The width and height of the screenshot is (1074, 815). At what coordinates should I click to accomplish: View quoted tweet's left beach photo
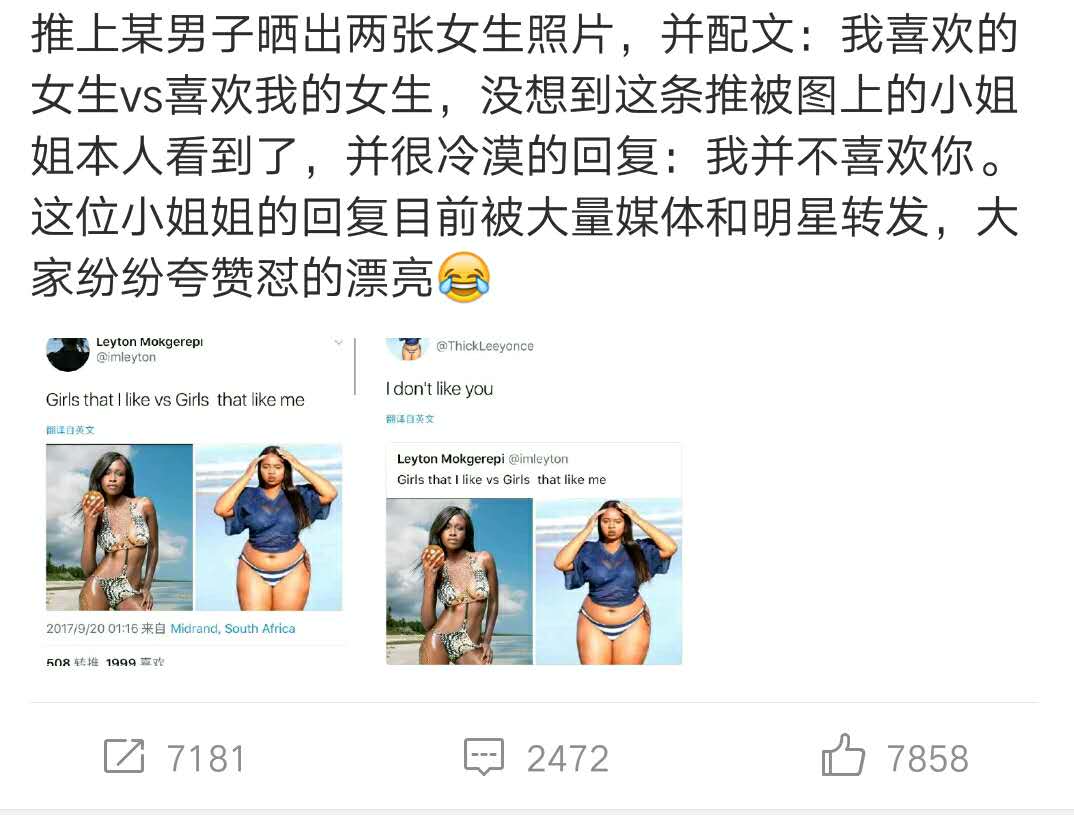pos(460,581)
